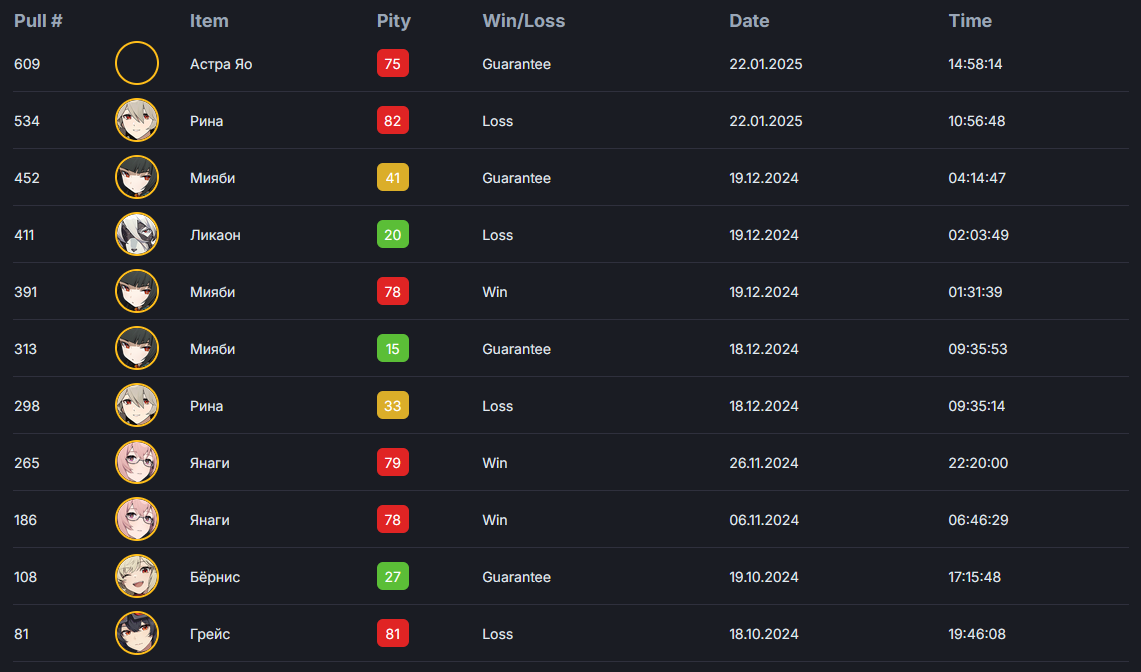Image resolution: width=1141 pixels, height=672 pixels.
Task: Click Грейс's avatar in pull 81 row
Action: coord(137,633)
